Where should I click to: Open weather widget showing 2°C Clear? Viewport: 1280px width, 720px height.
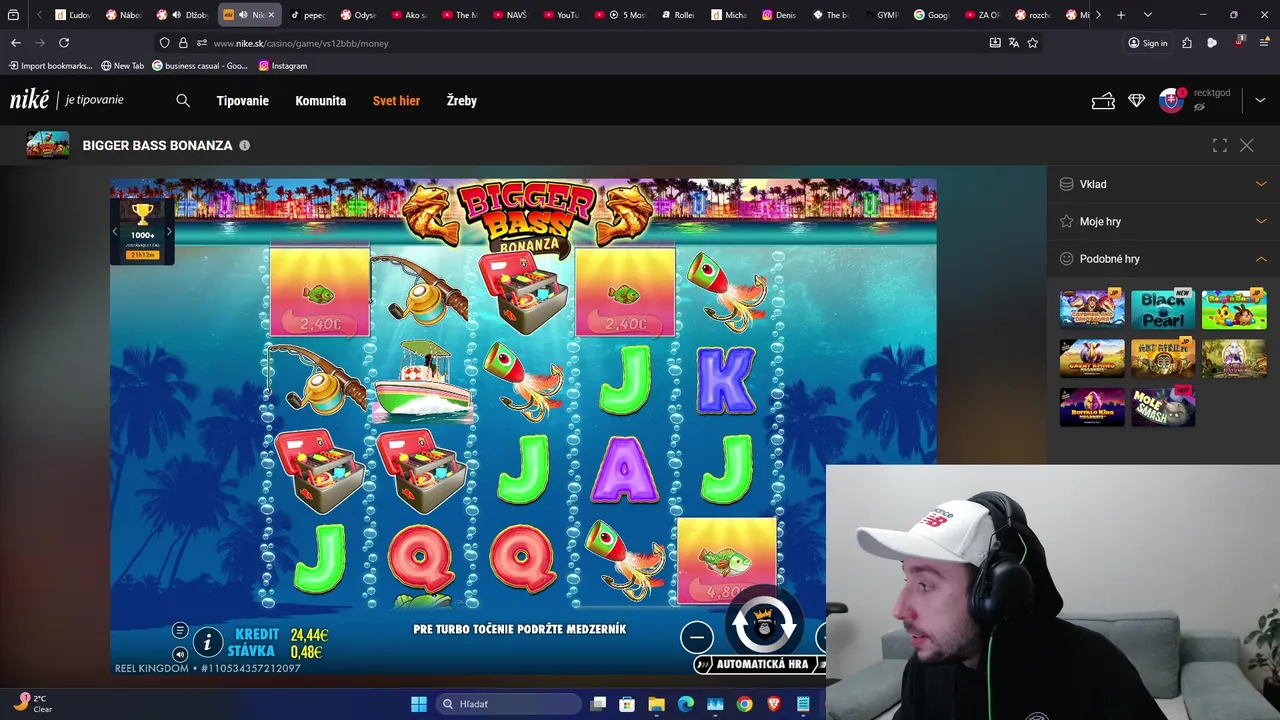[32, 703]
